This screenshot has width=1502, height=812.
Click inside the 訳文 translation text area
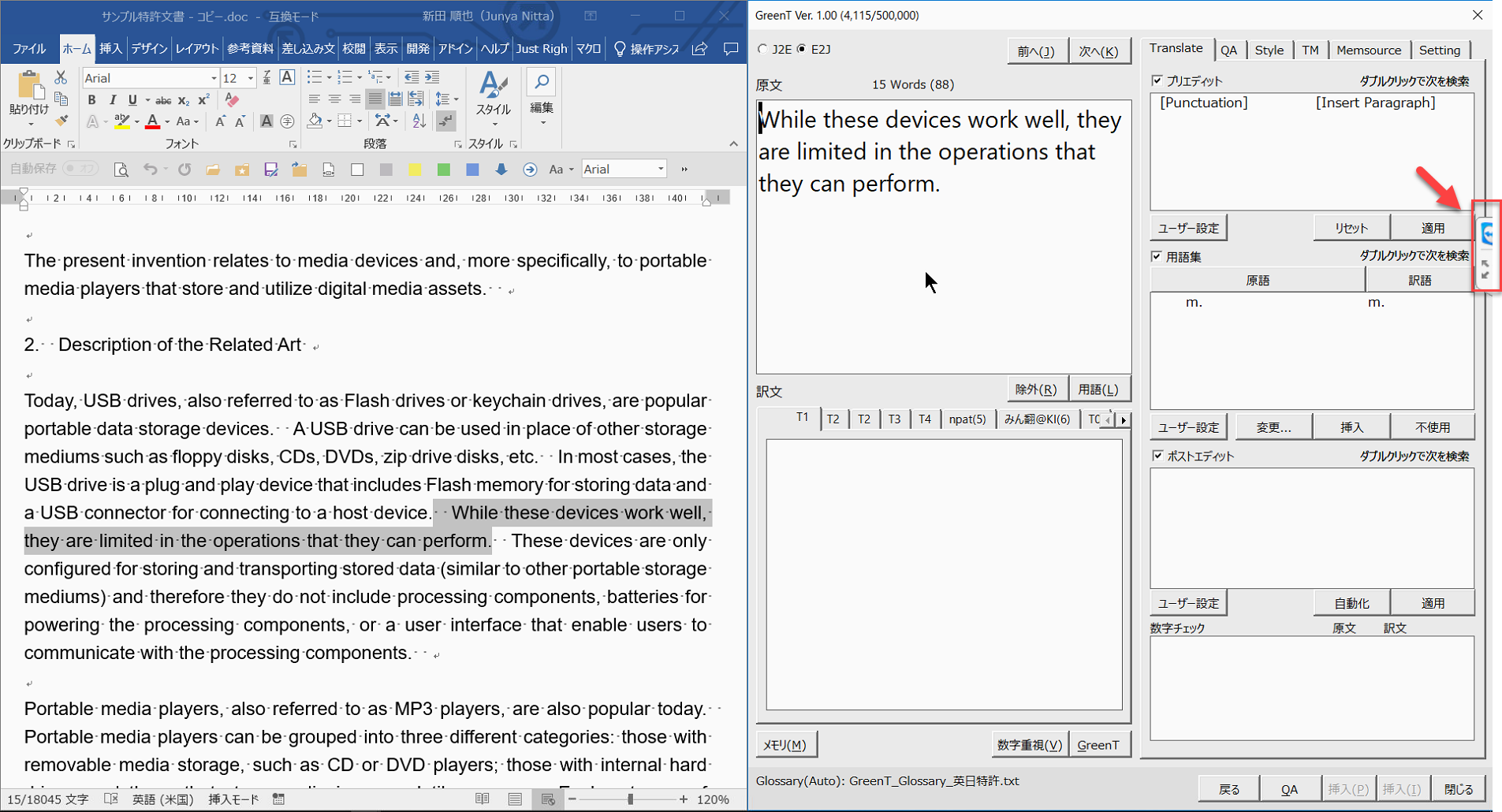pos(943,574)
